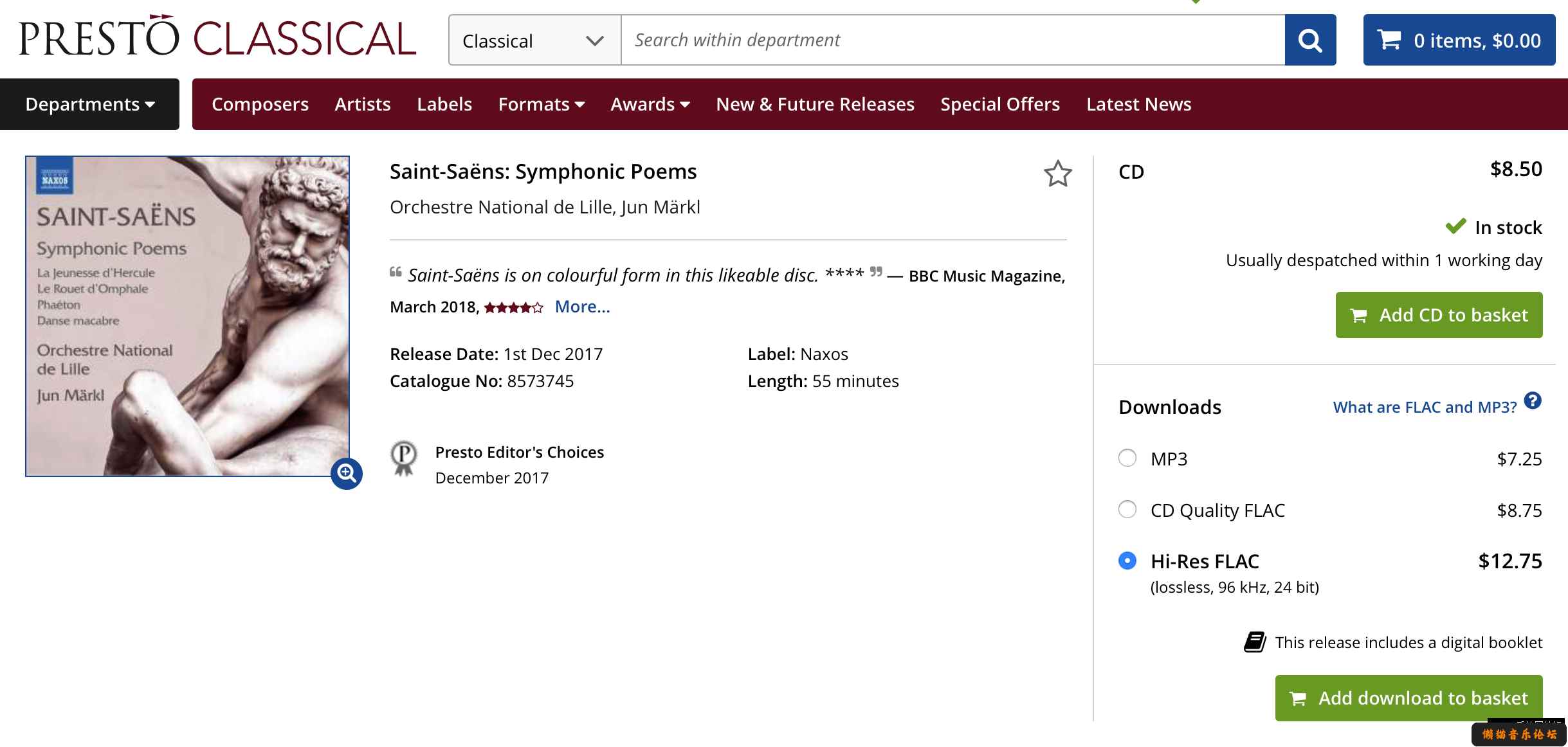Open the Awards dropdown menu

pos(650,104)
